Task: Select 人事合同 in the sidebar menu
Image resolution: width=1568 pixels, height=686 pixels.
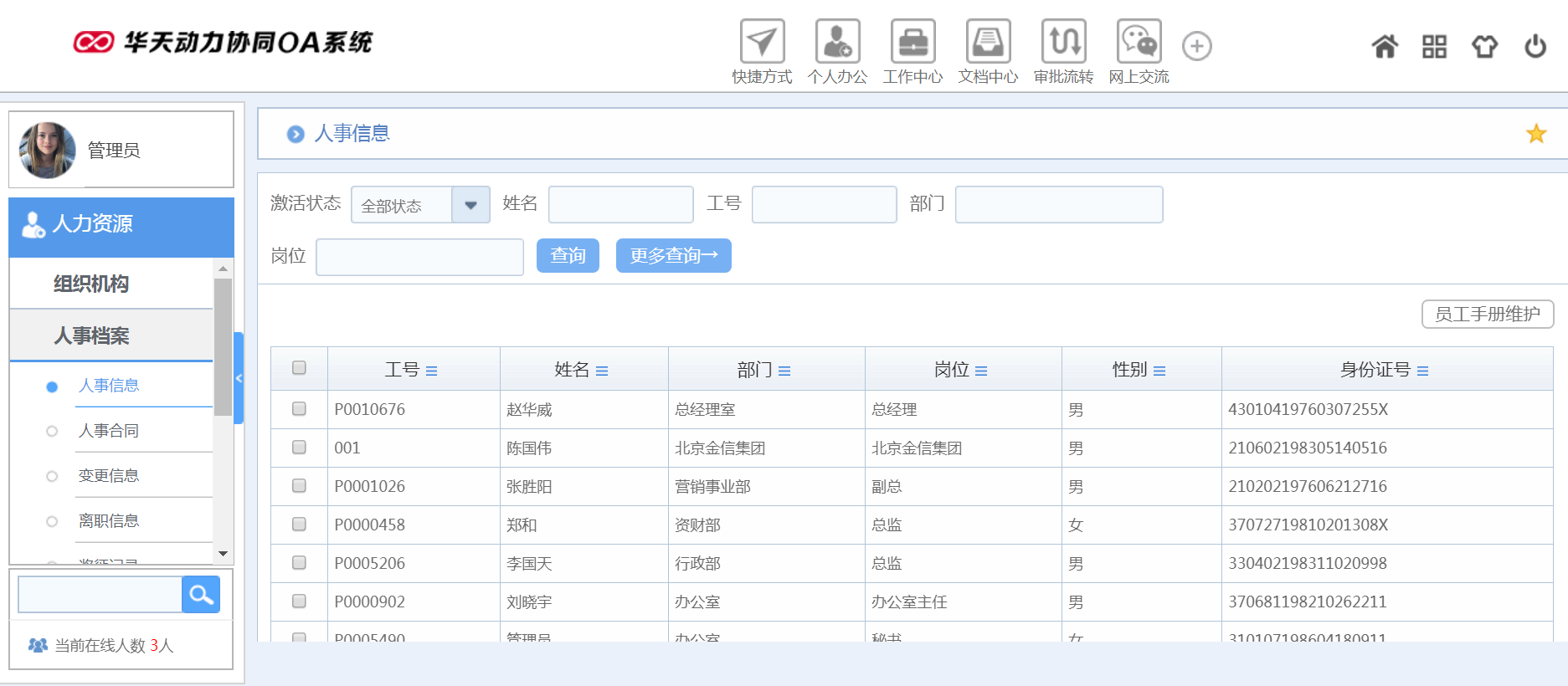Action: point(109,431)
